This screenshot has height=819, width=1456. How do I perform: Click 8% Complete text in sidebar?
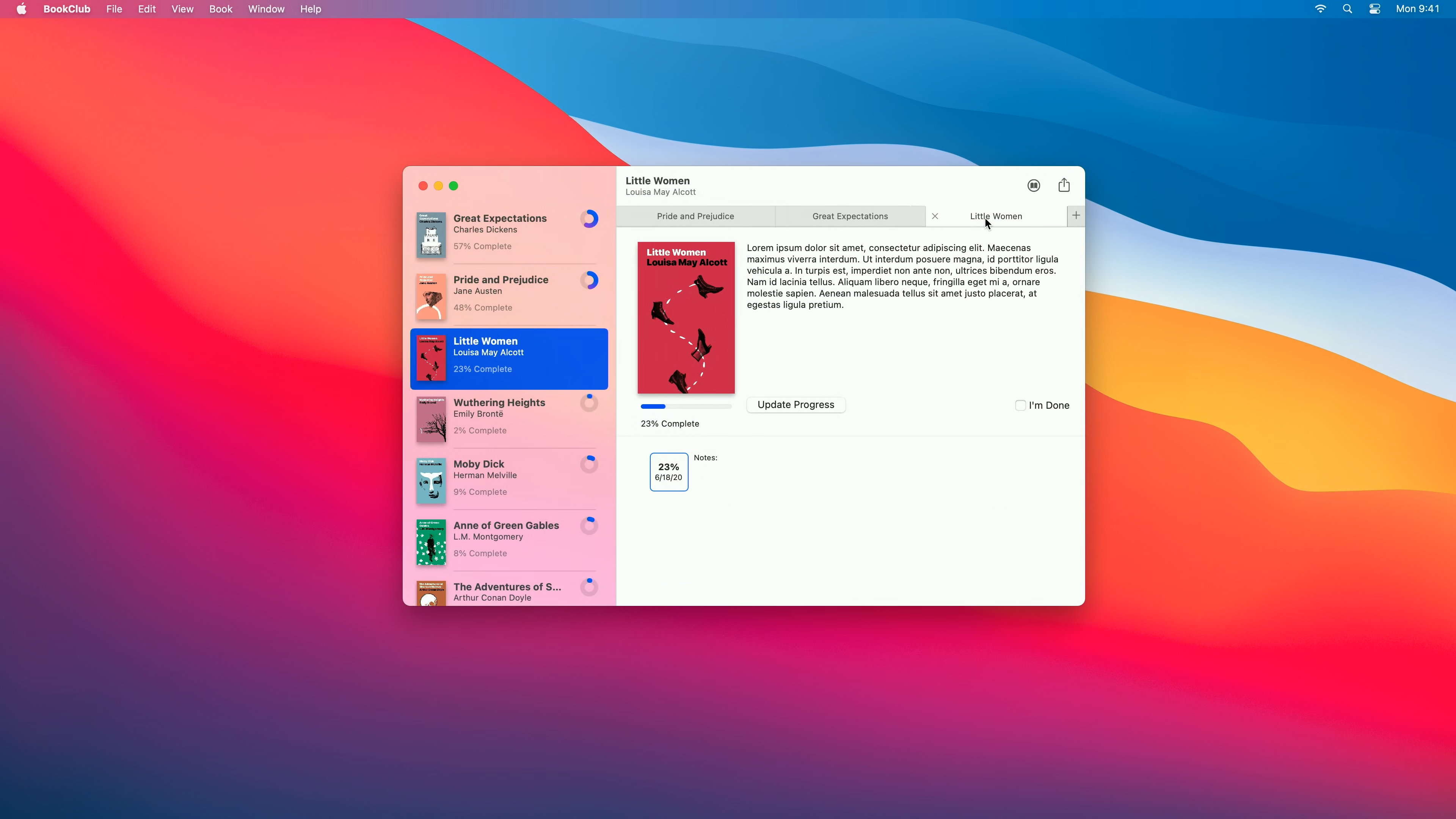pyautogui.click(x=480, y=553)
